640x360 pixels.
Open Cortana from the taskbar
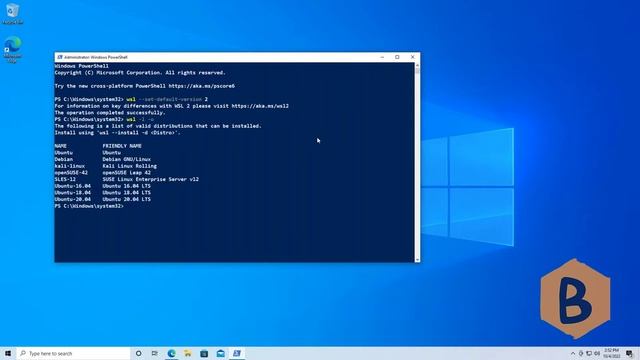click(138, 353)
